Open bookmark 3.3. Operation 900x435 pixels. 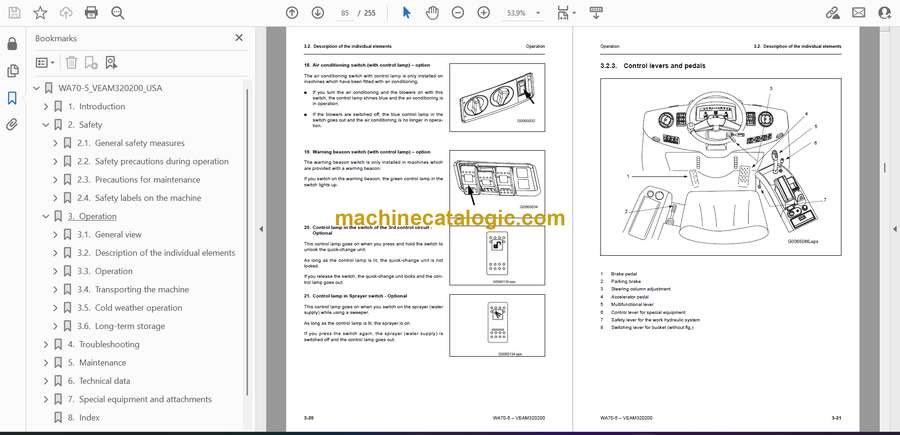104,271
